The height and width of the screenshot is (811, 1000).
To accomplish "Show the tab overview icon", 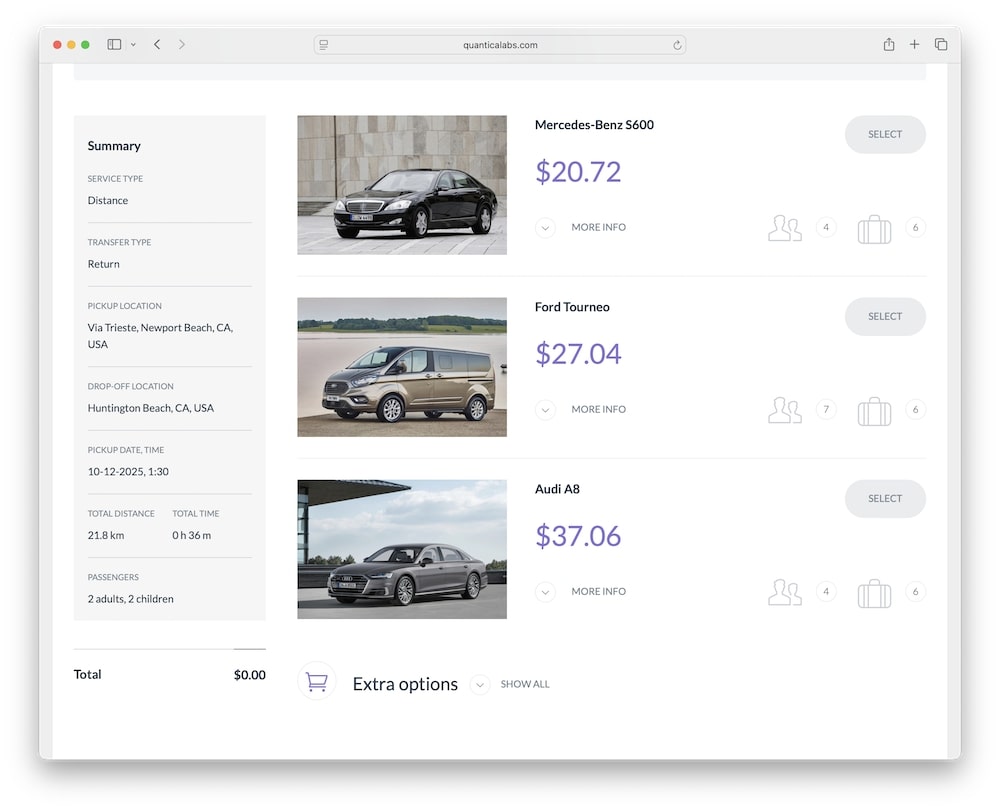I will 941,44.
